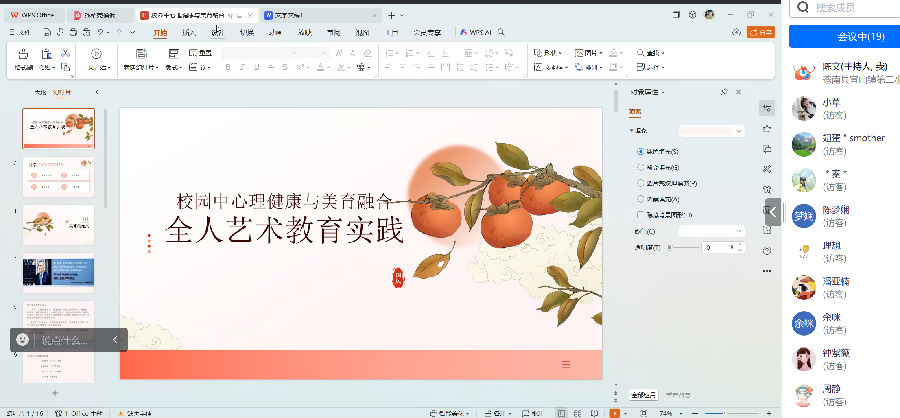Select the solid fill radio option
This screenshot has height=418, width=900.
(x=641, y=151)
